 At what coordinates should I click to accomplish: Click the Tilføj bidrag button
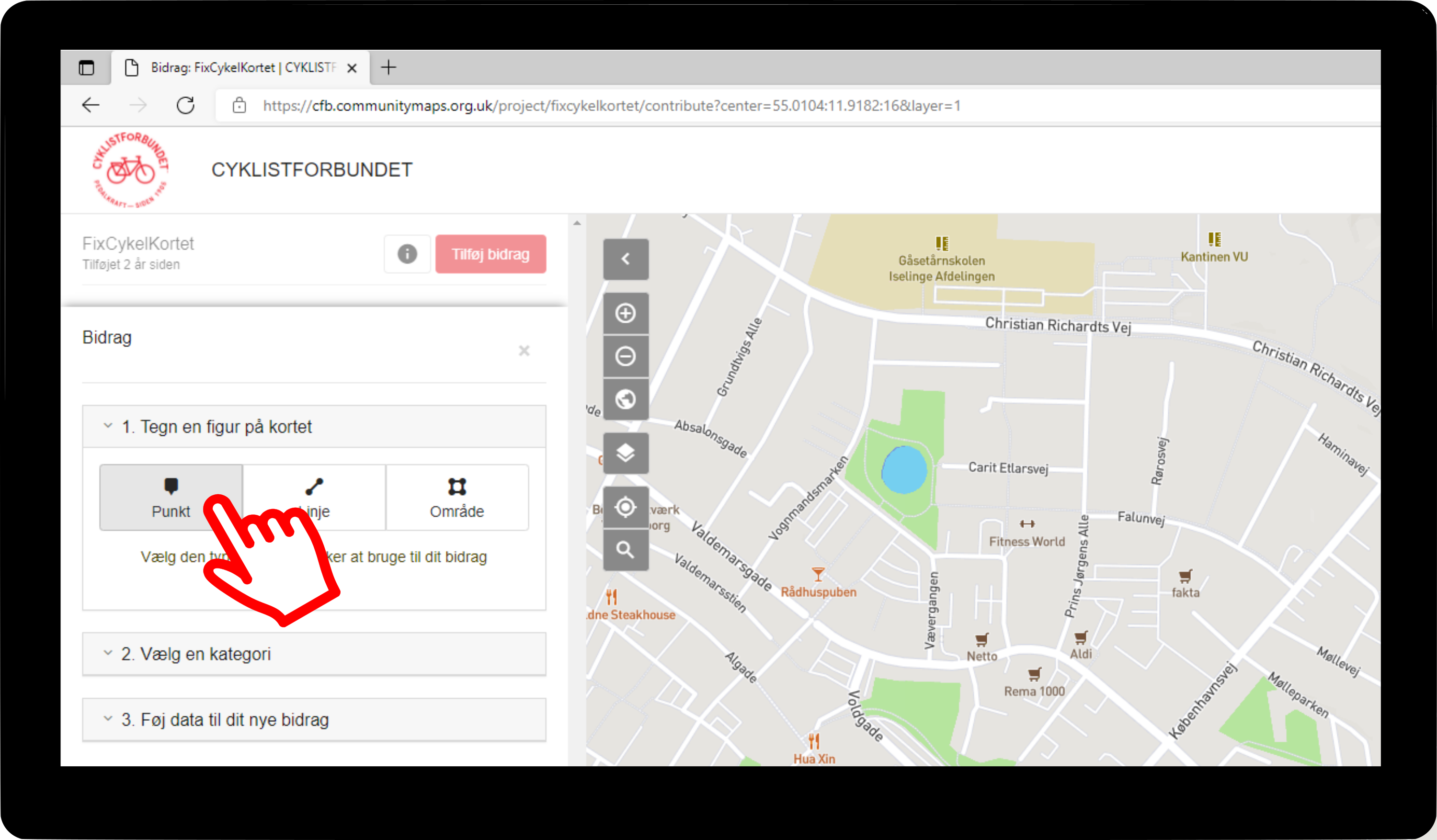click(x=490, y=254)
